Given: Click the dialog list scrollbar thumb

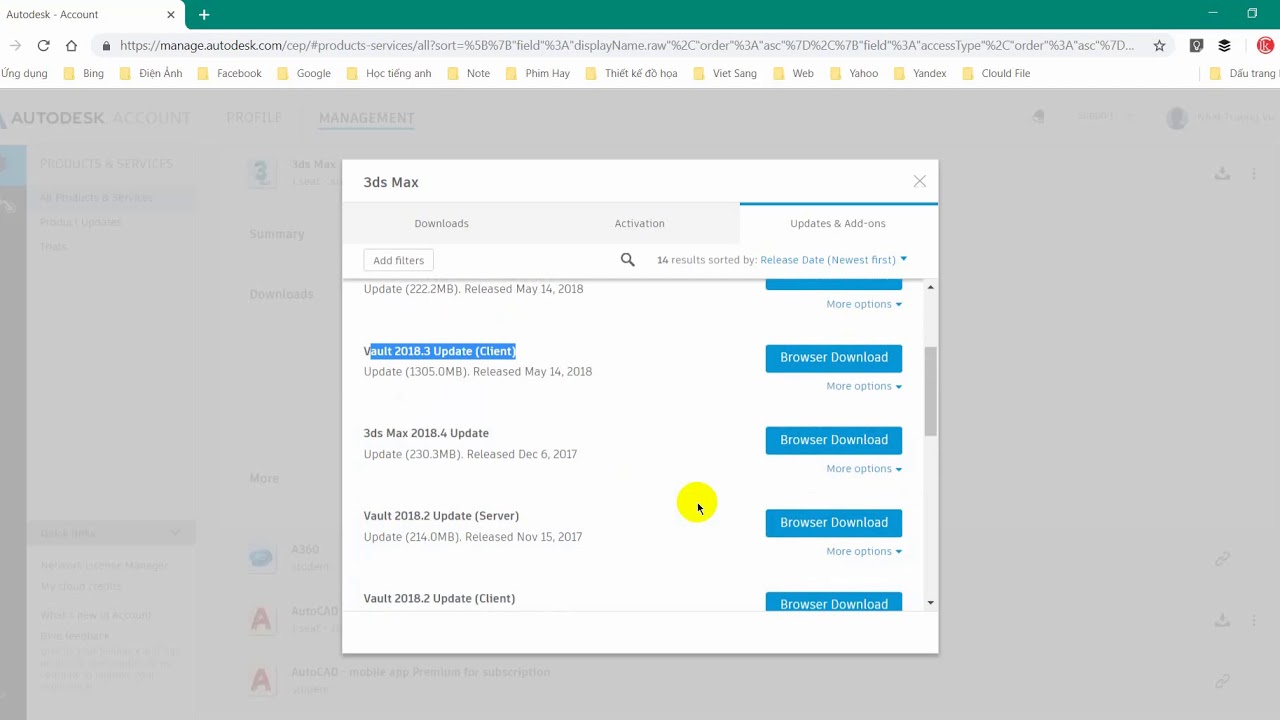Looking at the screenshot, I should pyautogui.click(x=930, y=391).
